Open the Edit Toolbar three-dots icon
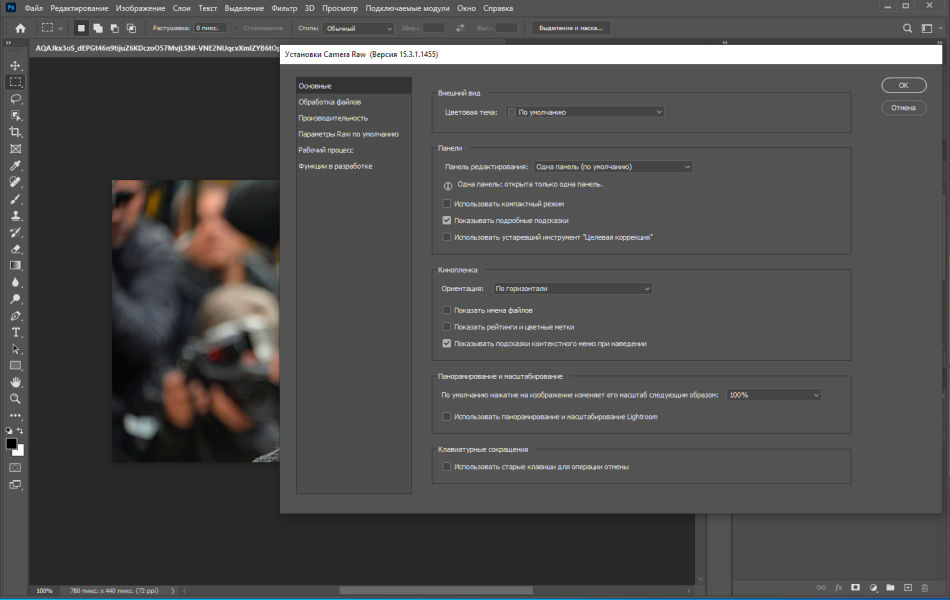Image resolution: width=950 pixels, height=600 pixels. click(16, 416)
